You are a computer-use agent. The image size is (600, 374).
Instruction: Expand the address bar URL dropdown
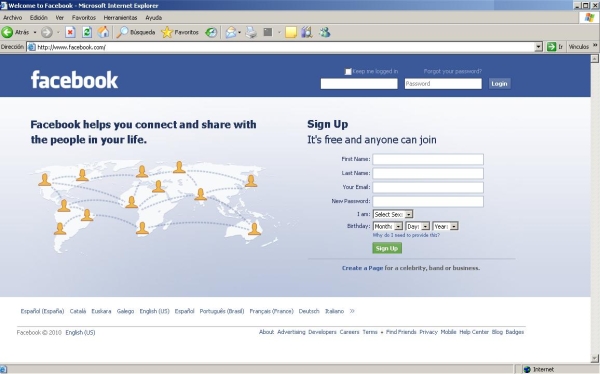tap(538, 47)
